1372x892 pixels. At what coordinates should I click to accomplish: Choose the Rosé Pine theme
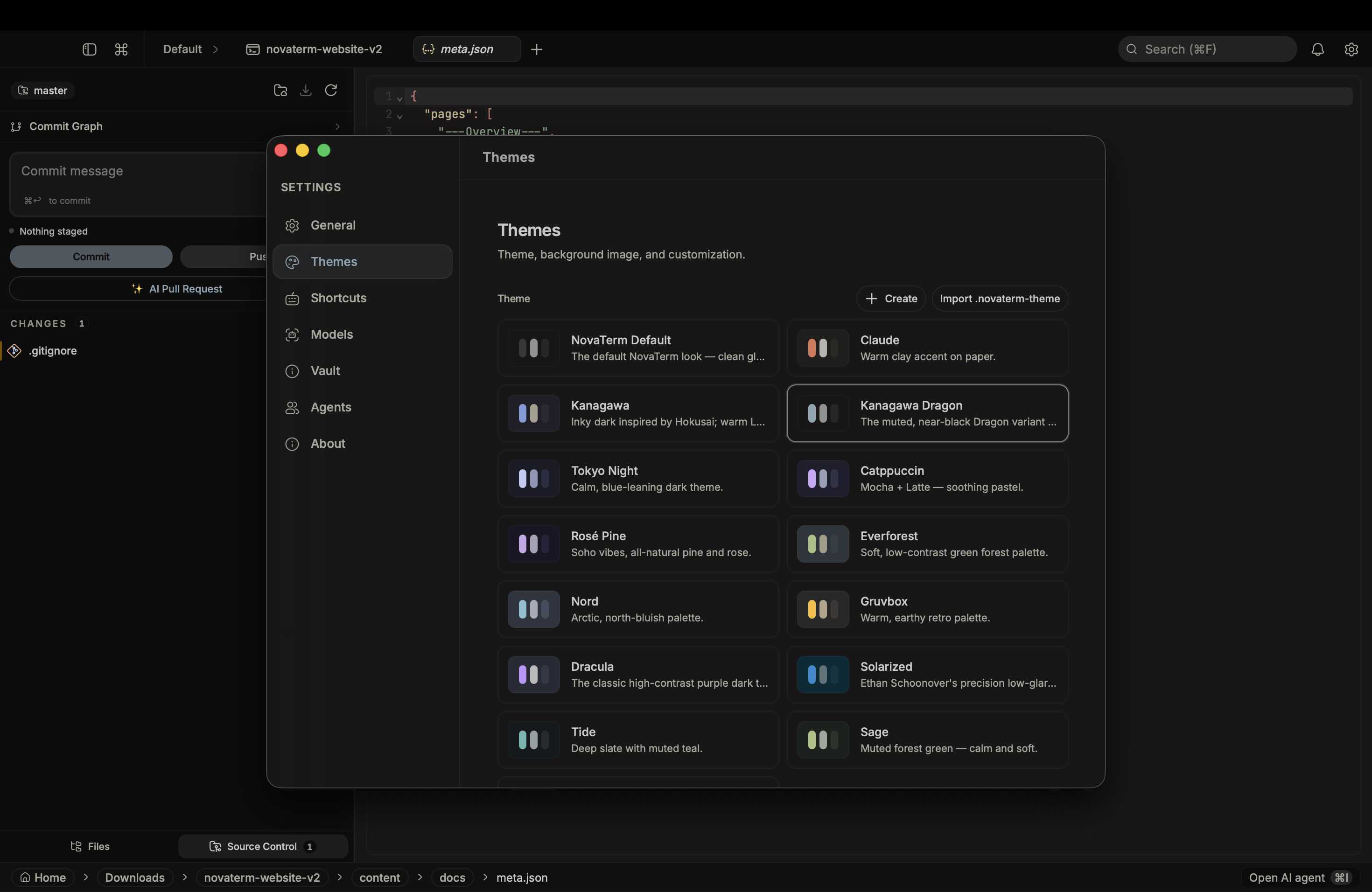point(638,544)
